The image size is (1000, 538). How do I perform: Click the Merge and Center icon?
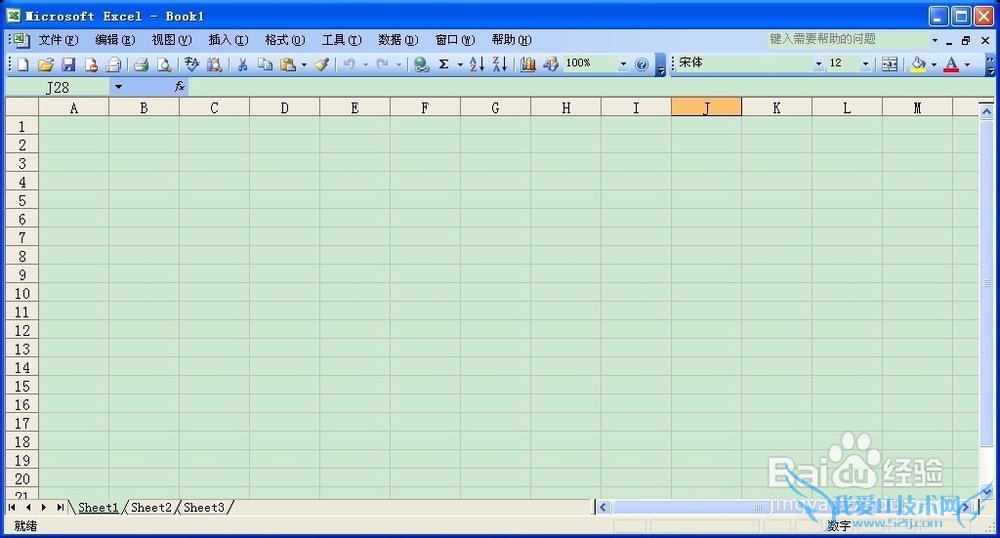click(890, 64)
